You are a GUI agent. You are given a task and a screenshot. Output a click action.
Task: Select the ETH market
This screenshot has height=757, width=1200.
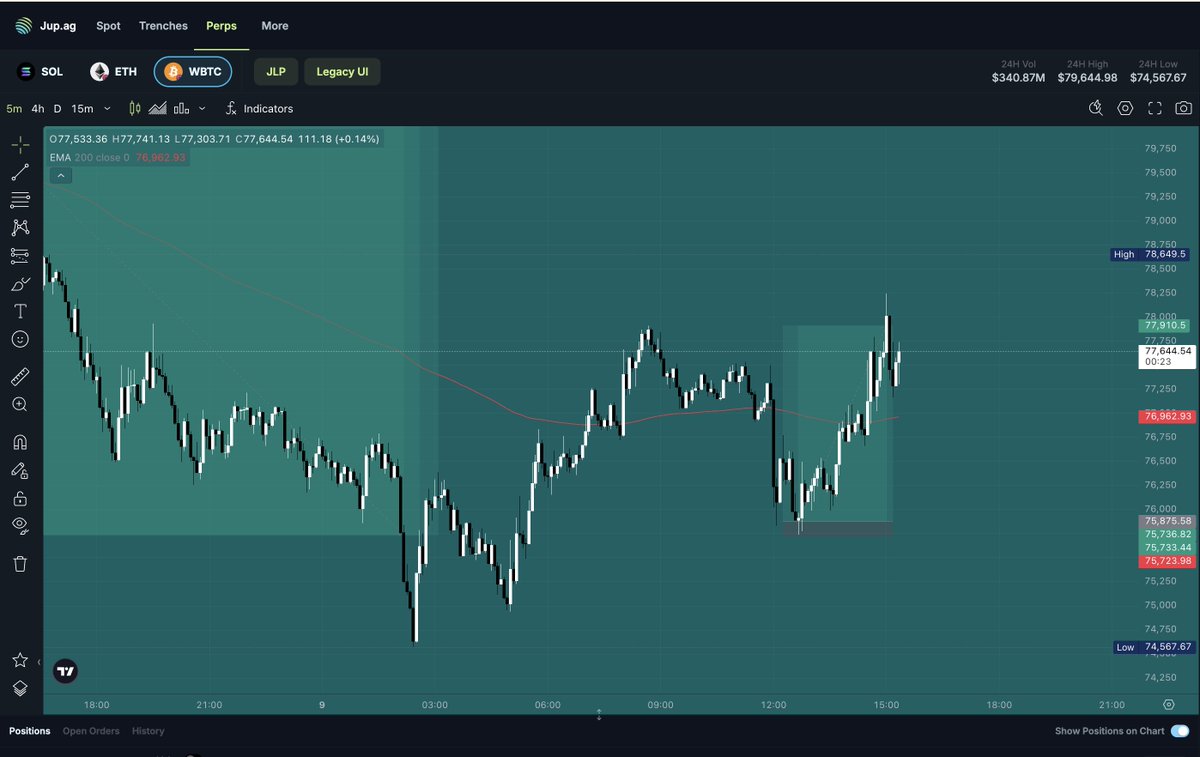(x=114, y=72)
